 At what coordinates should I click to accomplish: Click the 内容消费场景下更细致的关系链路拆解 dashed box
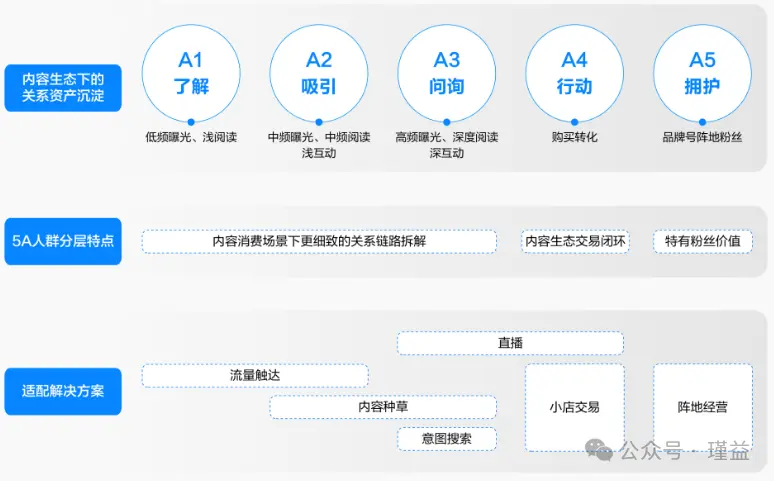coord(319,241)
